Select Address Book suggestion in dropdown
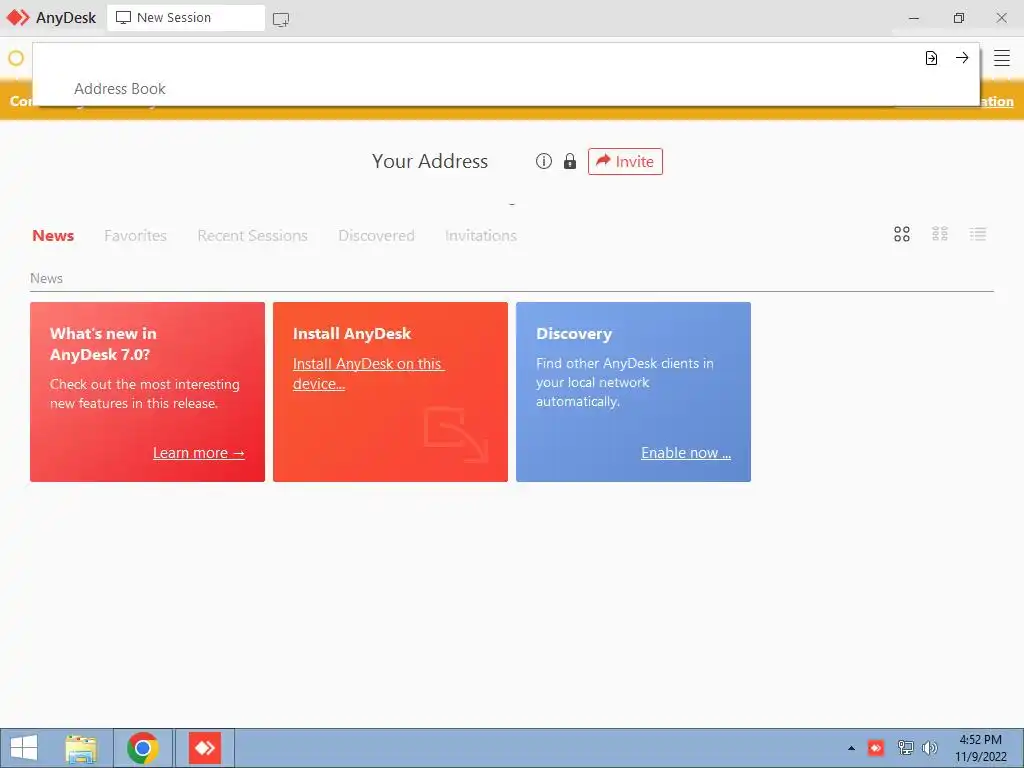The image size is (1024, 768). [x=120, y=89]
